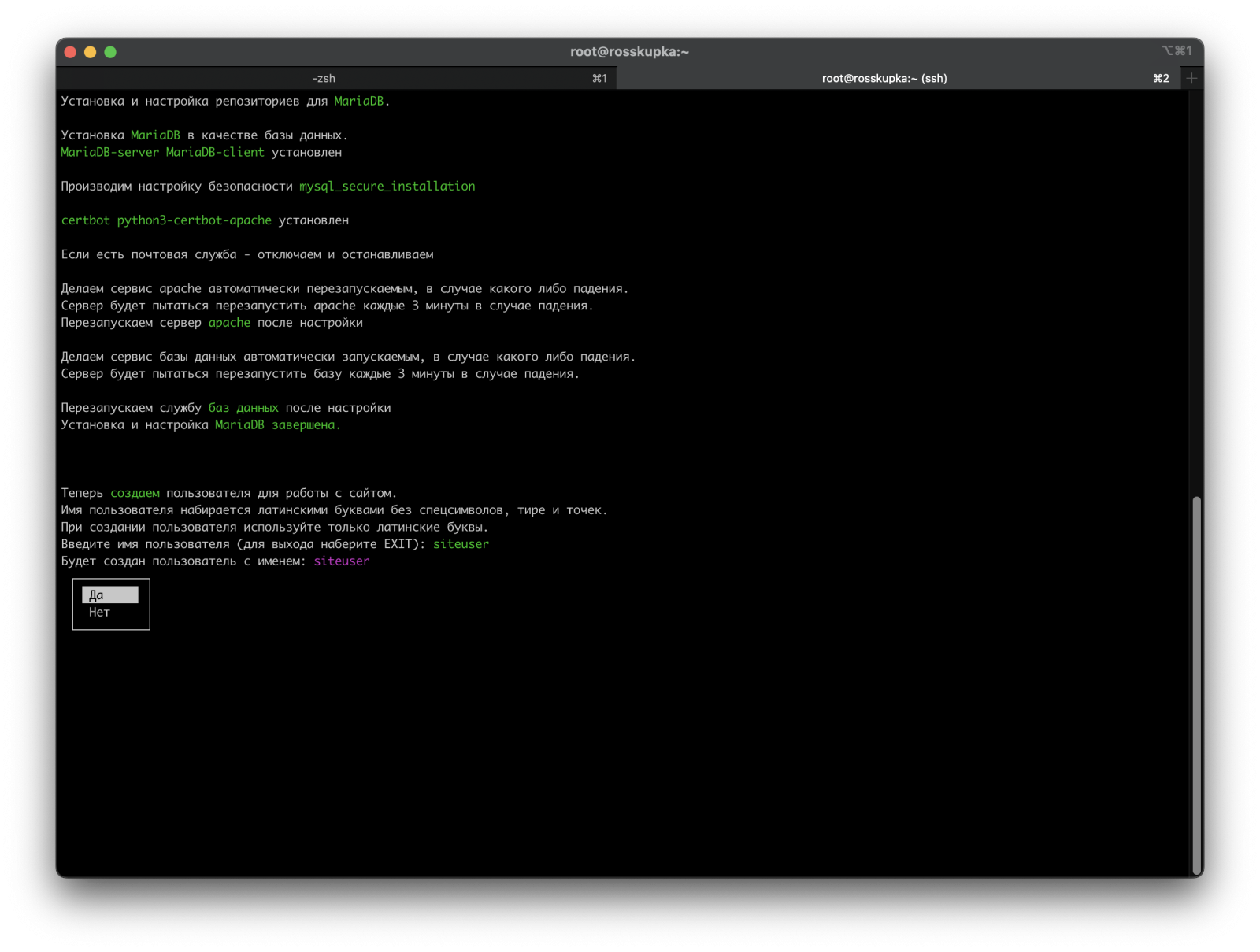Viewport: 1260px width, 952px height.
Task: Minimize the terminal using the yellow button
Action: click(x=90, y=52)
